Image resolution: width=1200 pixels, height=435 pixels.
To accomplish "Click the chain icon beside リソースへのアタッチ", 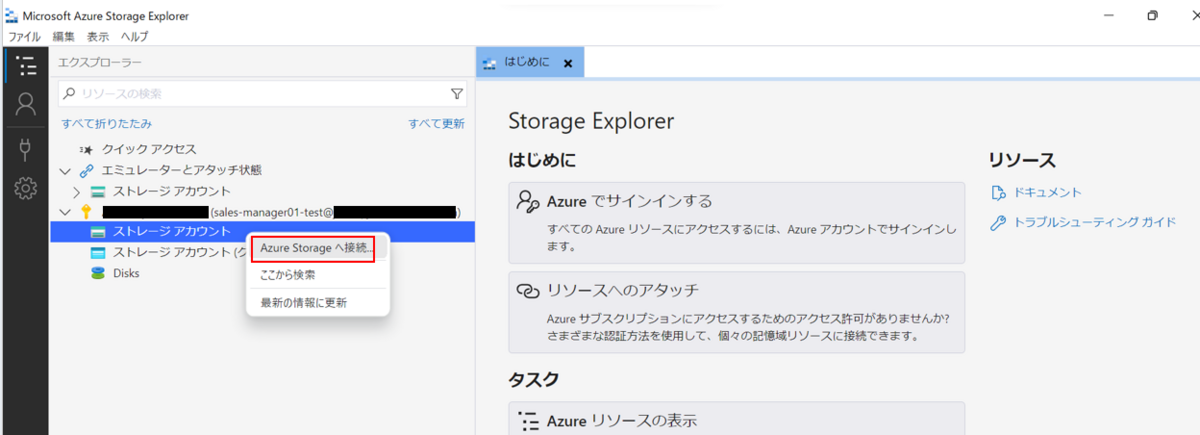I will (x=528, y=290).
